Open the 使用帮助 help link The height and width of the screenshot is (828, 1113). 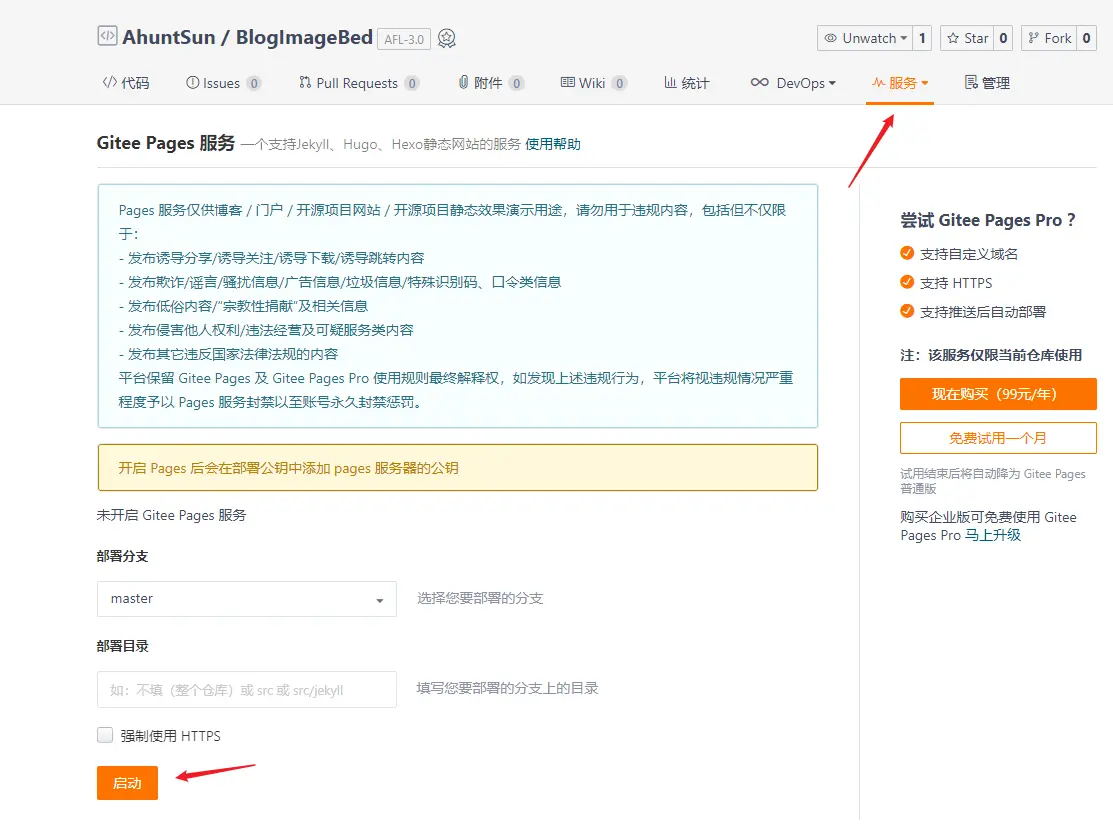(553, 144)
